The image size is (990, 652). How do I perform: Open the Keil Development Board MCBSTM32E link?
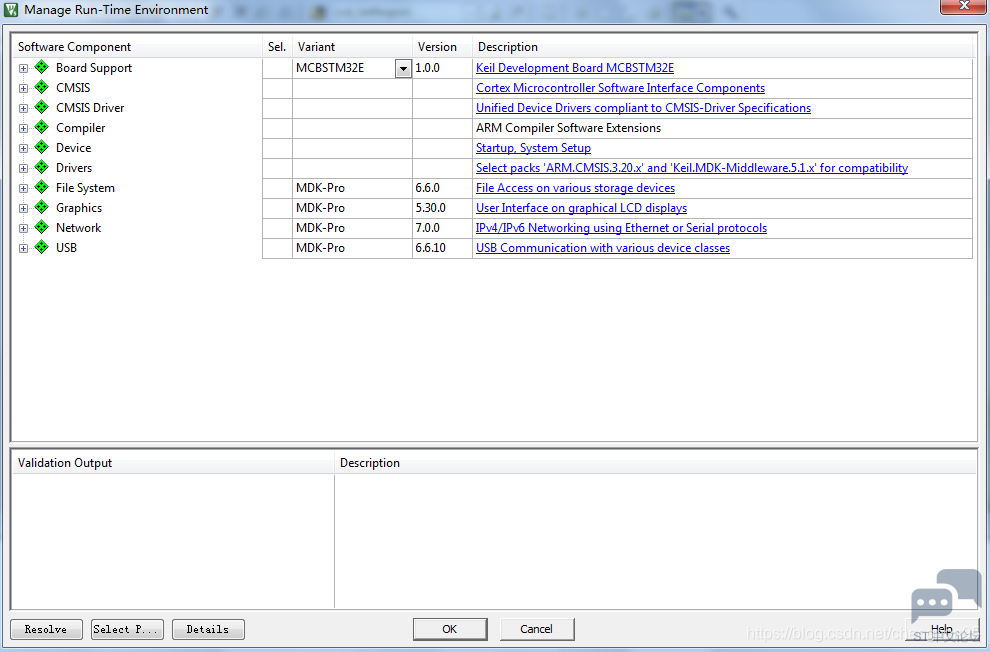point(575,68)
